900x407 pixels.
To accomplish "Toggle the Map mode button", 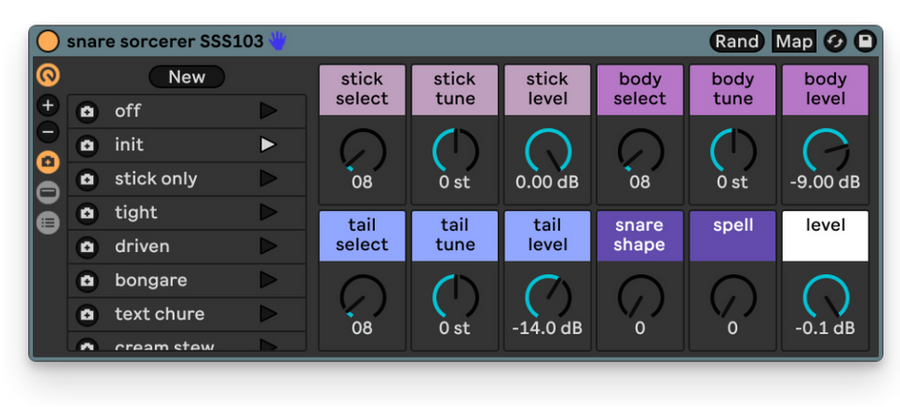I will tap(794, 41).
